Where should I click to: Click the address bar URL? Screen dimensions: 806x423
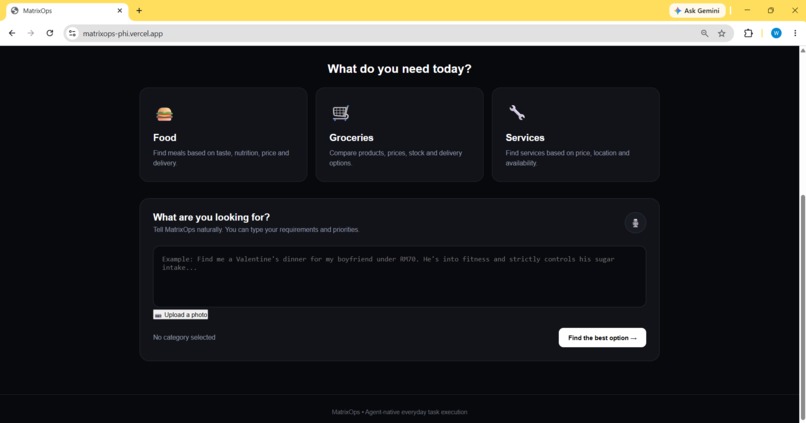pyautogui.click(x=123, y=33)
